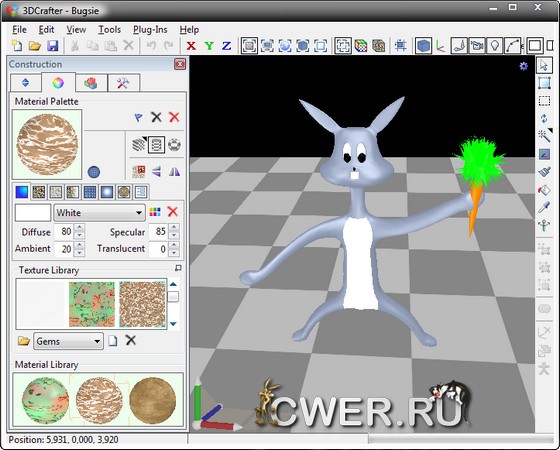The image size is (560, 450).
Task: Decrease the Translucent value
Action: (x=174, y=252)
